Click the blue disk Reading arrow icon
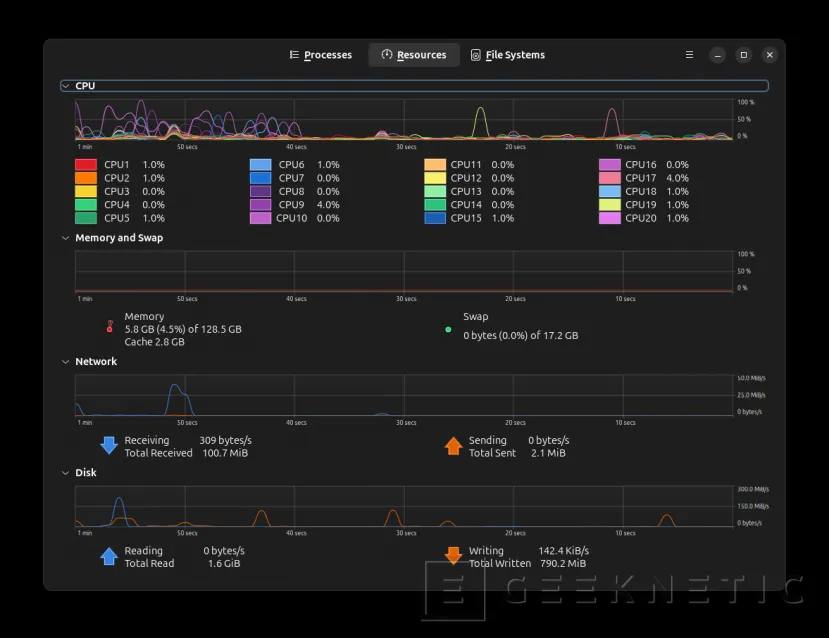Image resolution: width=829 pixels, height=638 pixels. (x=109, y=556)
